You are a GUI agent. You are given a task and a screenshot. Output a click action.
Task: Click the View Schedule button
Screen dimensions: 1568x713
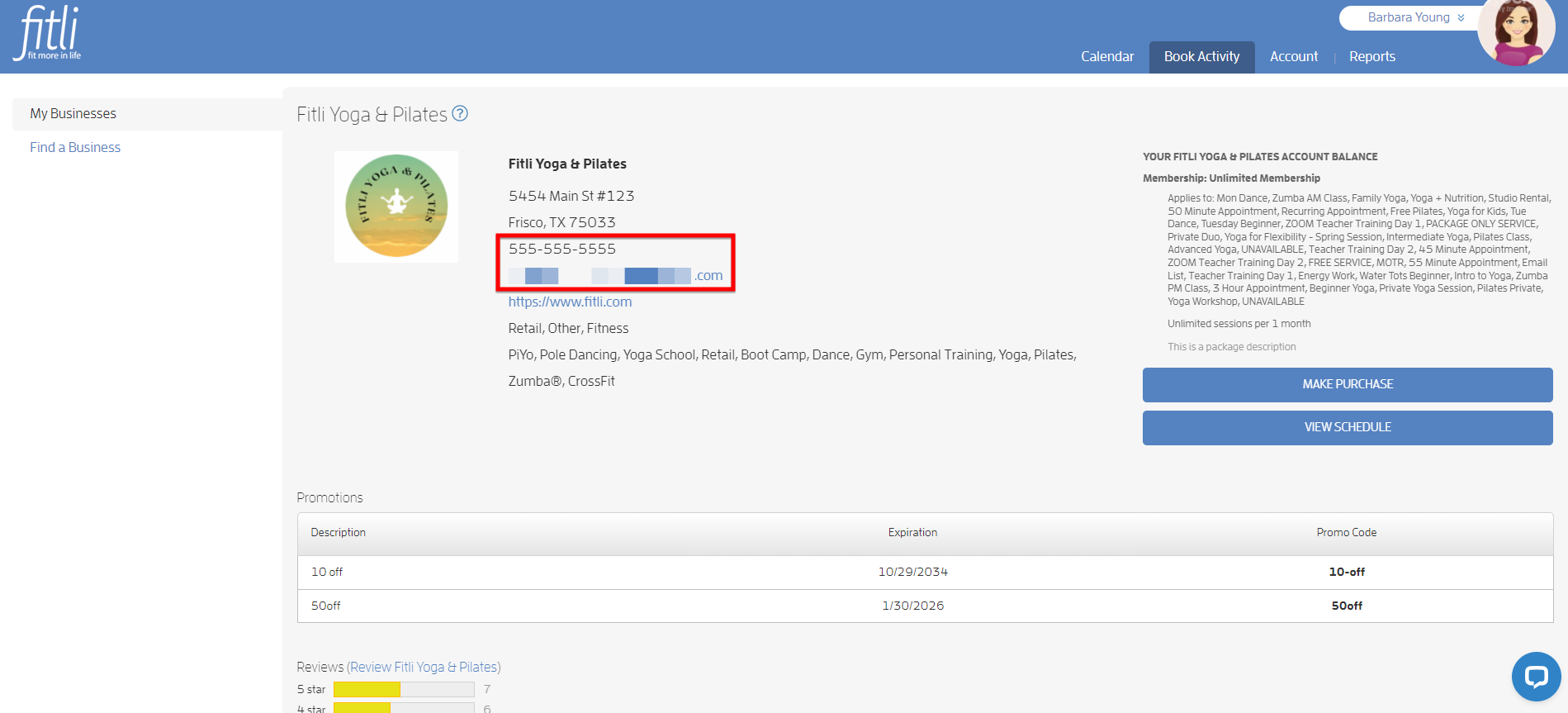[x=1348, y=427]
